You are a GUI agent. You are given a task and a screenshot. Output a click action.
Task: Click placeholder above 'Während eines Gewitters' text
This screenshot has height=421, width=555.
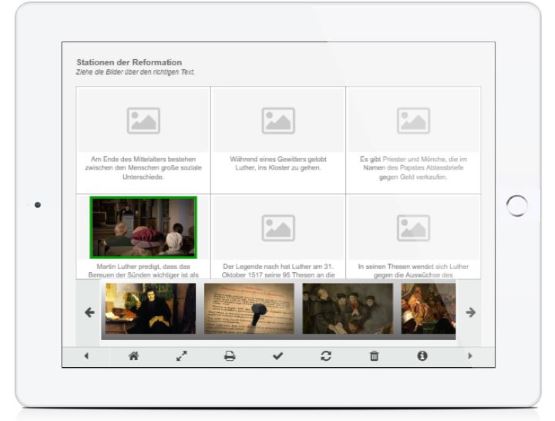click(278, 121)
